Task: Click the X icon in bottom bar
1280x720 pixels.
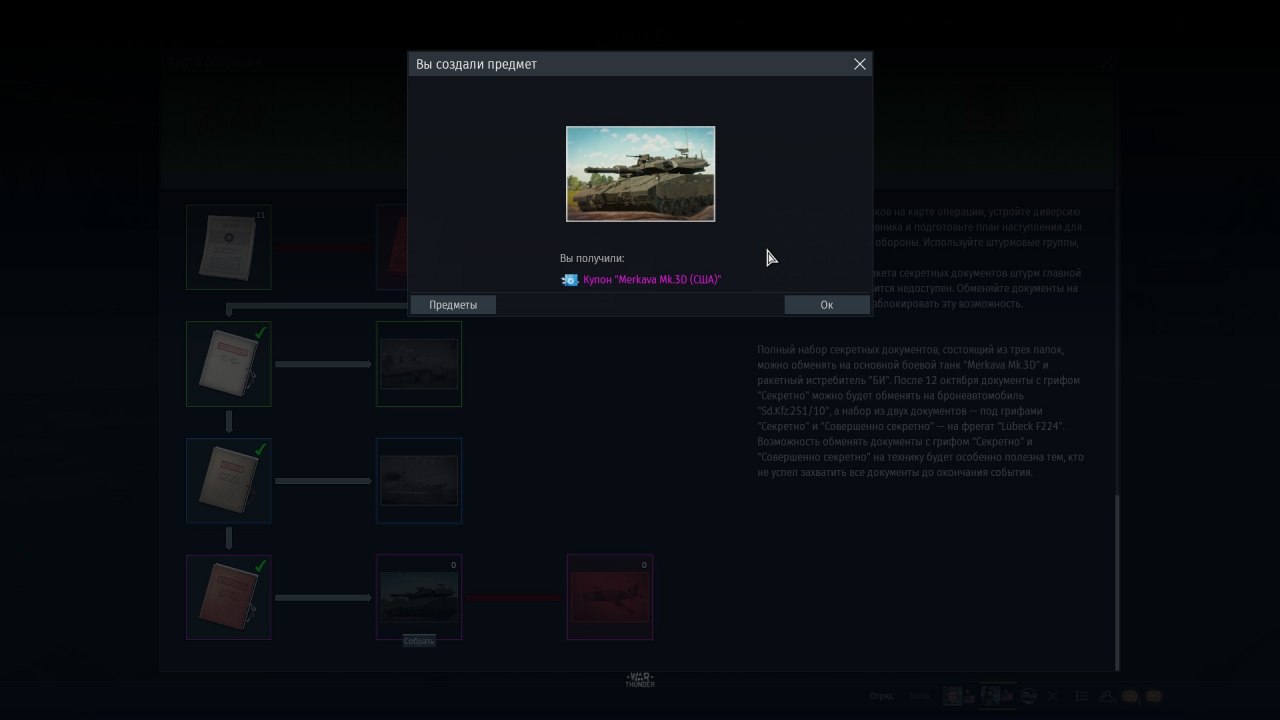Action: click(x=1052, y=696)
